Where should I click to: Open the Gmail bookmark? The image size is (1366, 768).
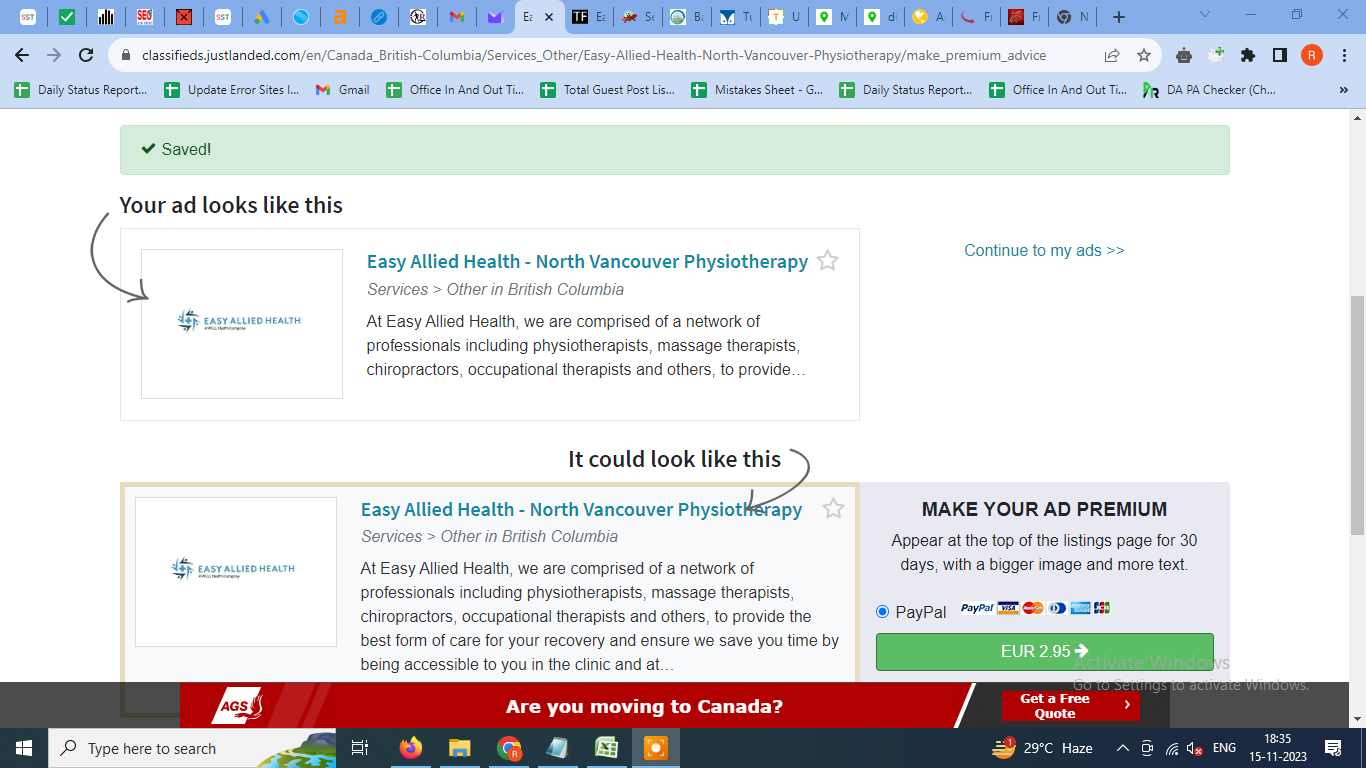coord(343,89)
